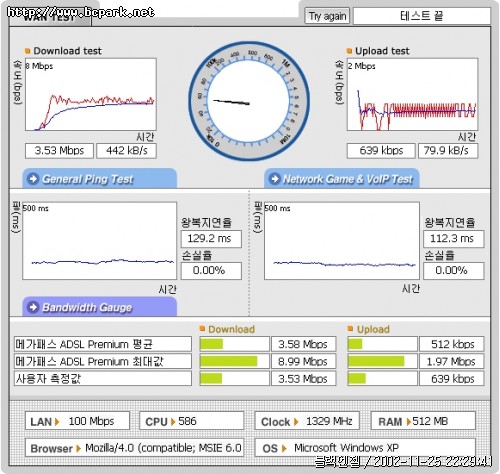Select the 79.9 kB/s upload value
This screenshot has height=474, width=500.
coord(448,151)
